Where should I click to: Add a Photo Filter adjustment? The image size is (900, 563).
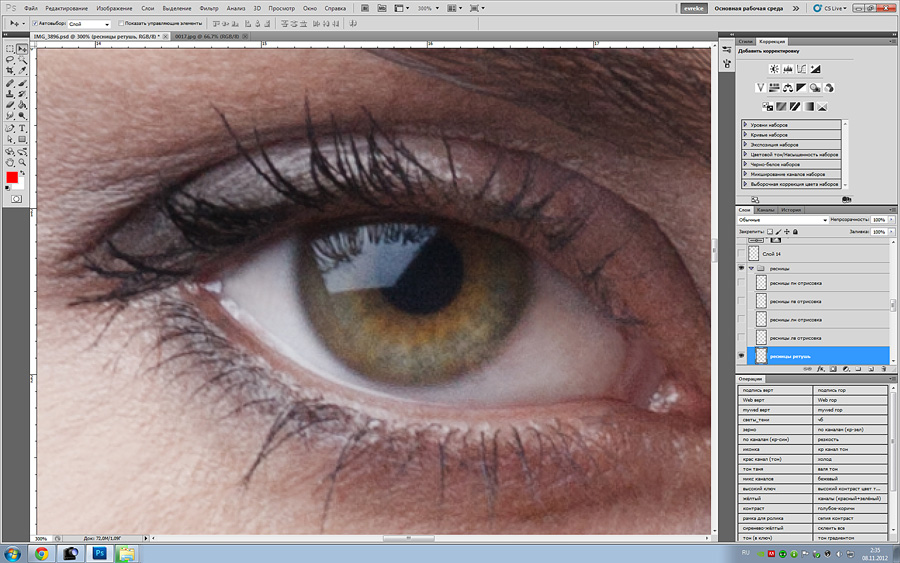click(x=815, y=88)
